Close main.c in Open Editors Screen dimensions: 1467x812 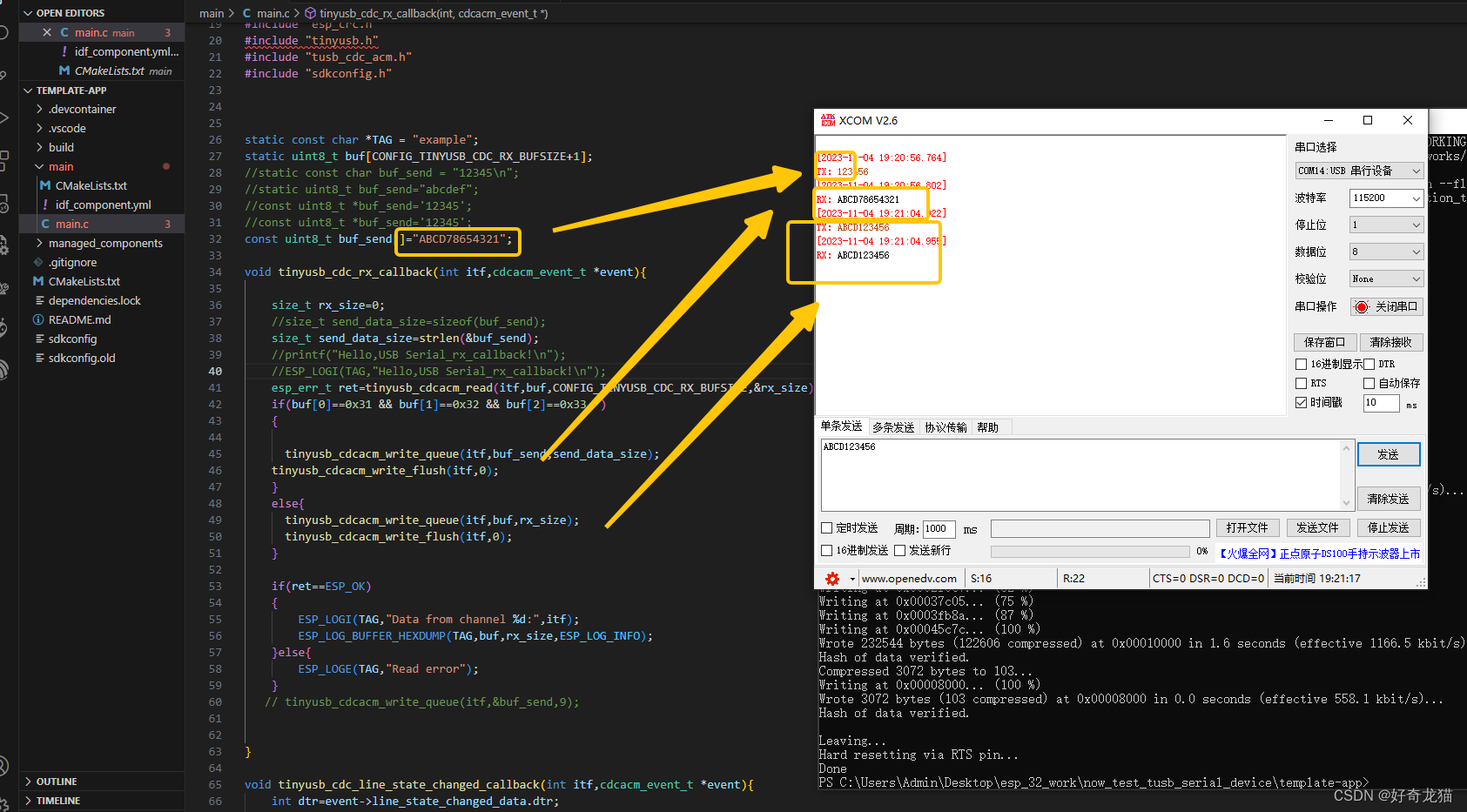[47, 32]
